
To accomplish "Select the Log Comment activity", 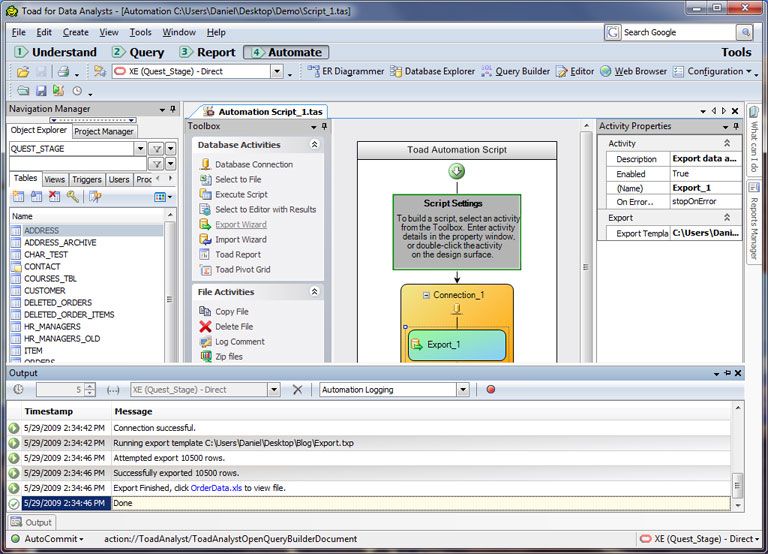I will coord(232,342).
